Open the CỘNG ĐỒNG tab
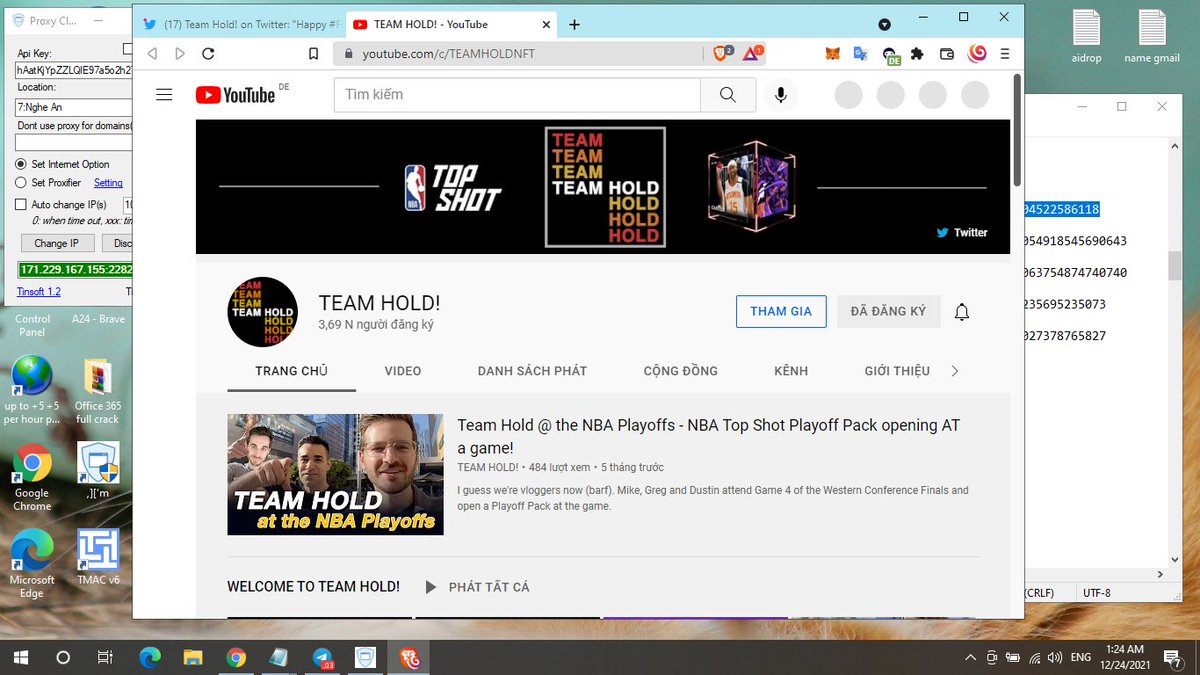Viewport: 1200px width, 675px height. coord(681,371)
